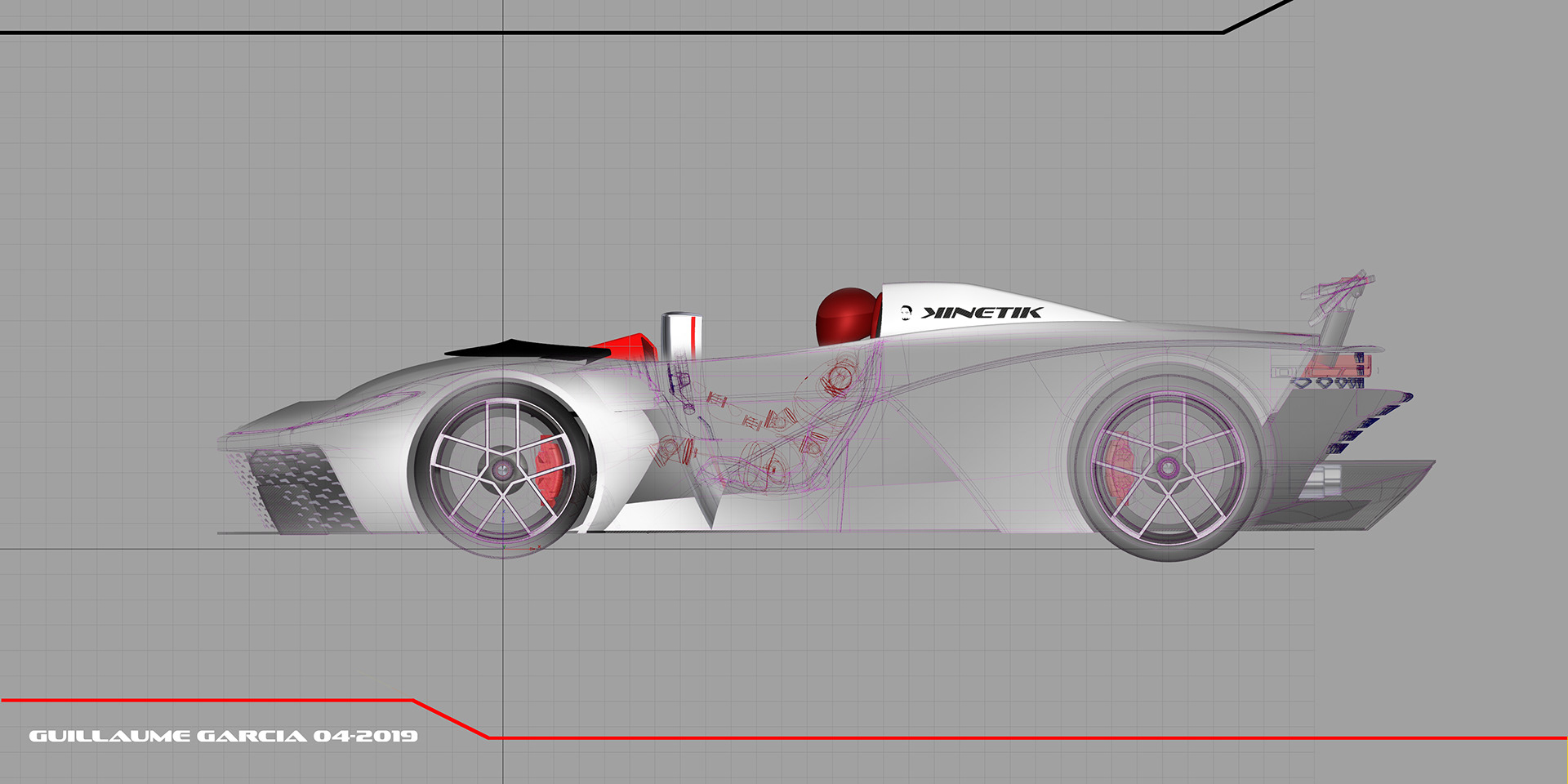Screen dimensions: 1568x784
Task: Toggle the carbon texture on the front splitter
Action: [302, 490]
